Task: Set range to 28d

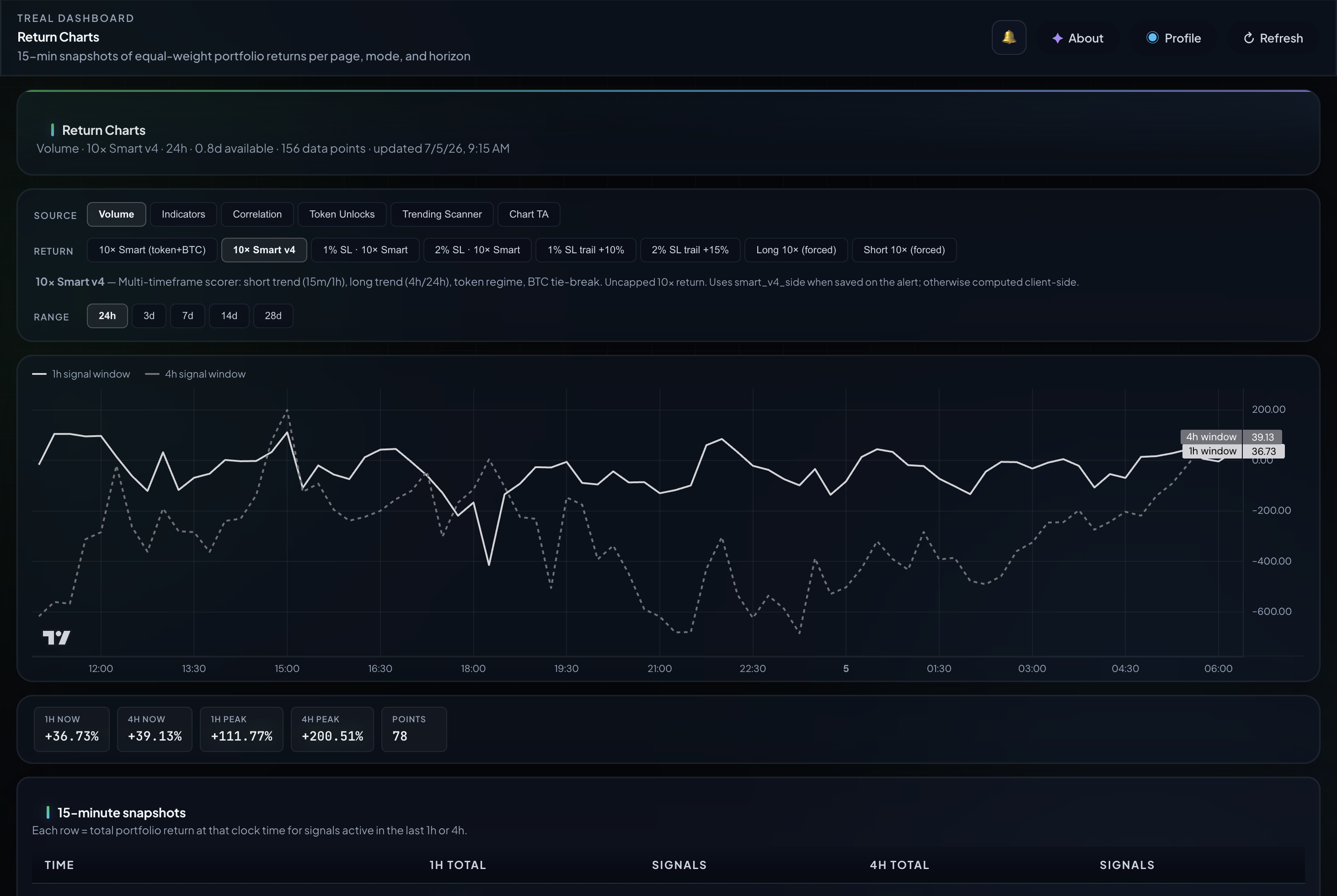Action: (273, 316)
